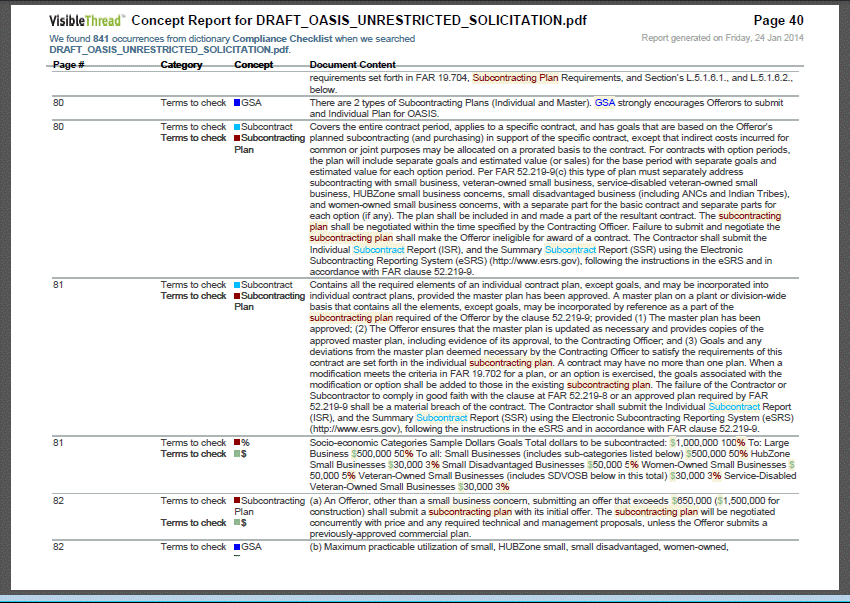Click the 'Subcontract' concept label in the page 80 row

(267, 127)
